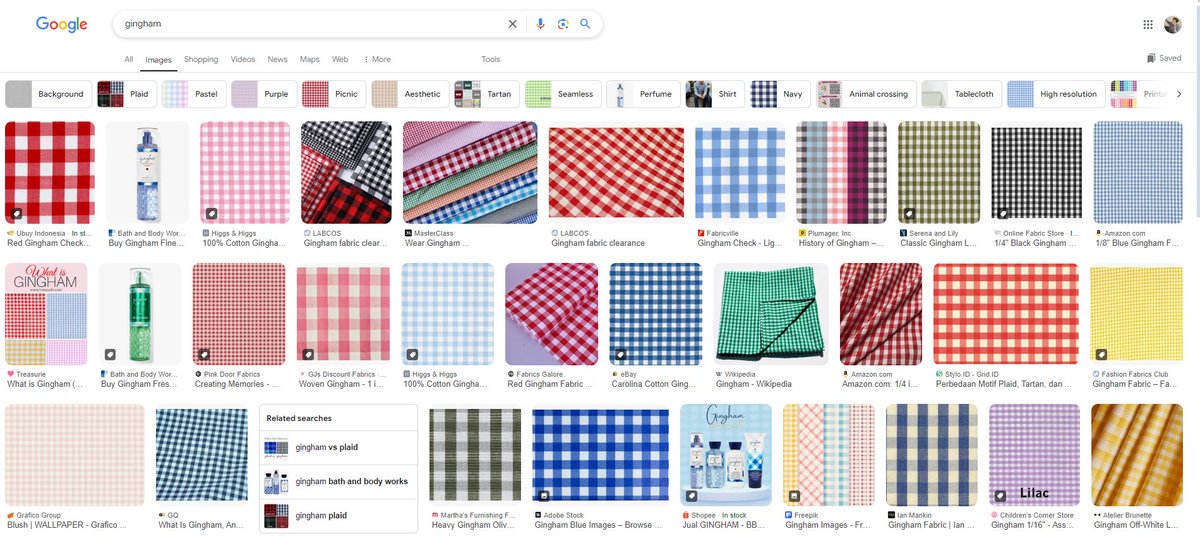Filter by Plaid chip
The image size is (1200, 536).
click(x=126, y=94)
